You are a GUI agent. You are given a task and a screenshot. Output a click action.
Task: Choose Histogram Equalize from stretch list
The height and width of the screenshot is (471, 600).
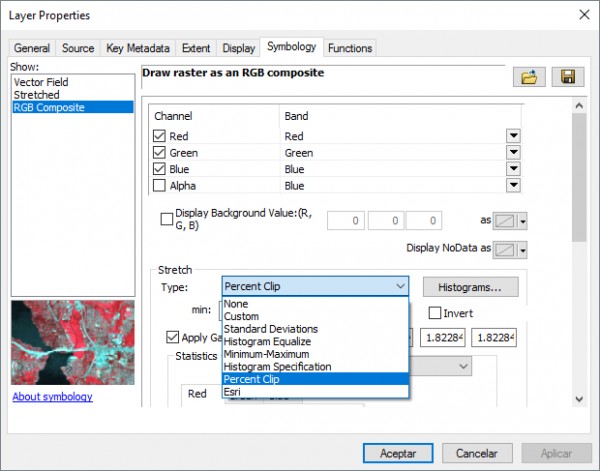click(270, 341)
